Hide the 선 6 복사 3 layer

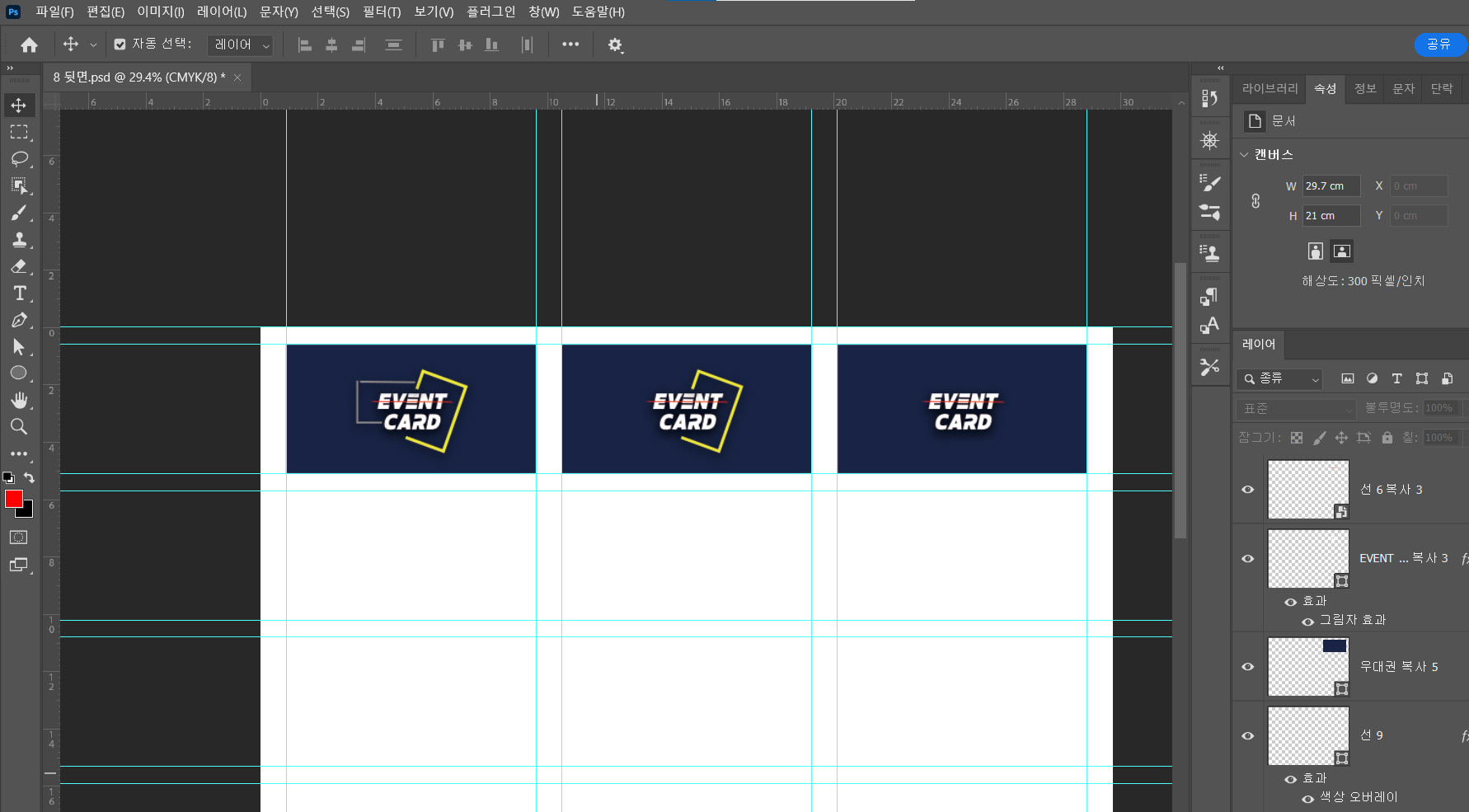coord(1248,490)
